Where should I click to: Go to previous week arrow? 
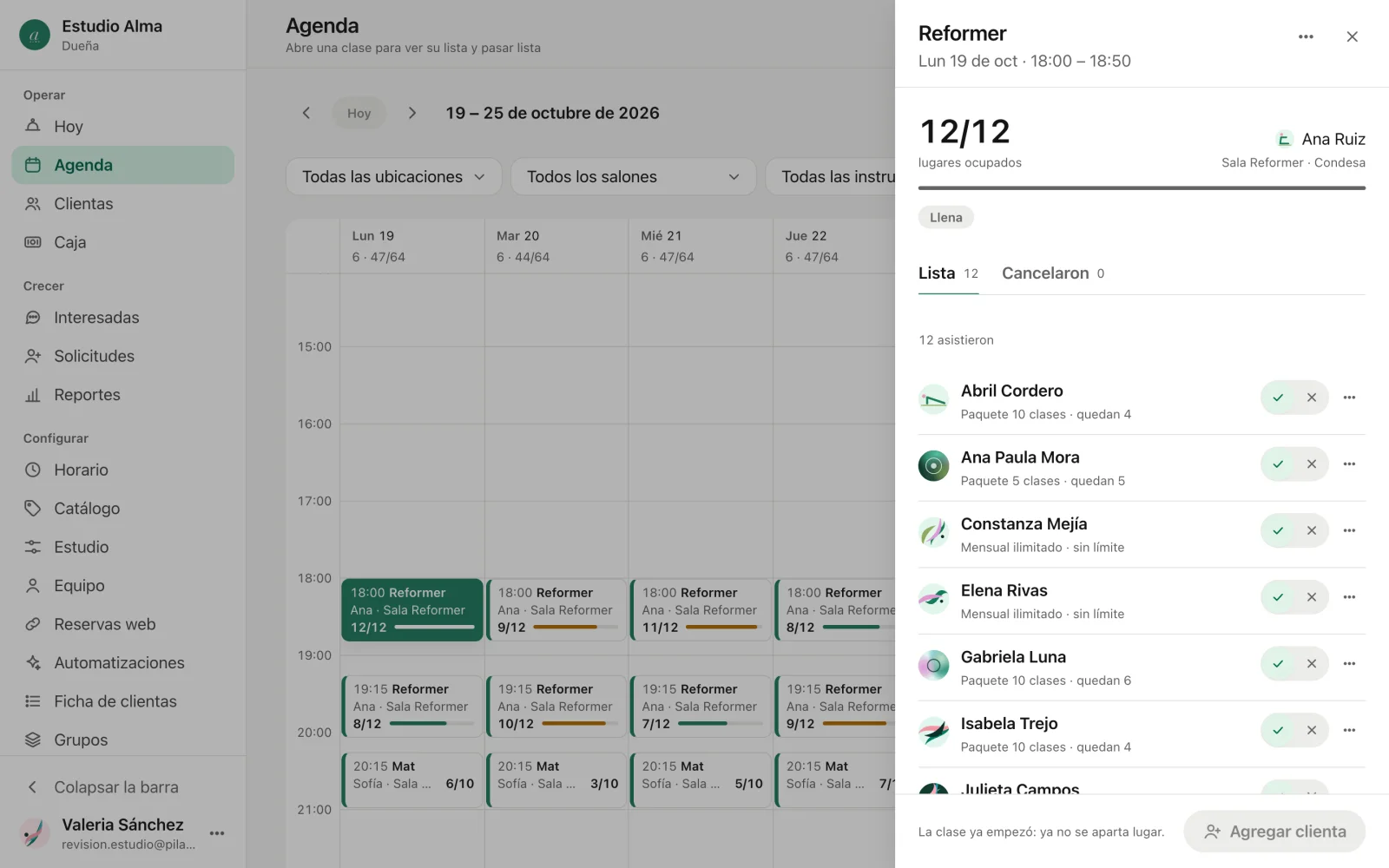[306, 113]
